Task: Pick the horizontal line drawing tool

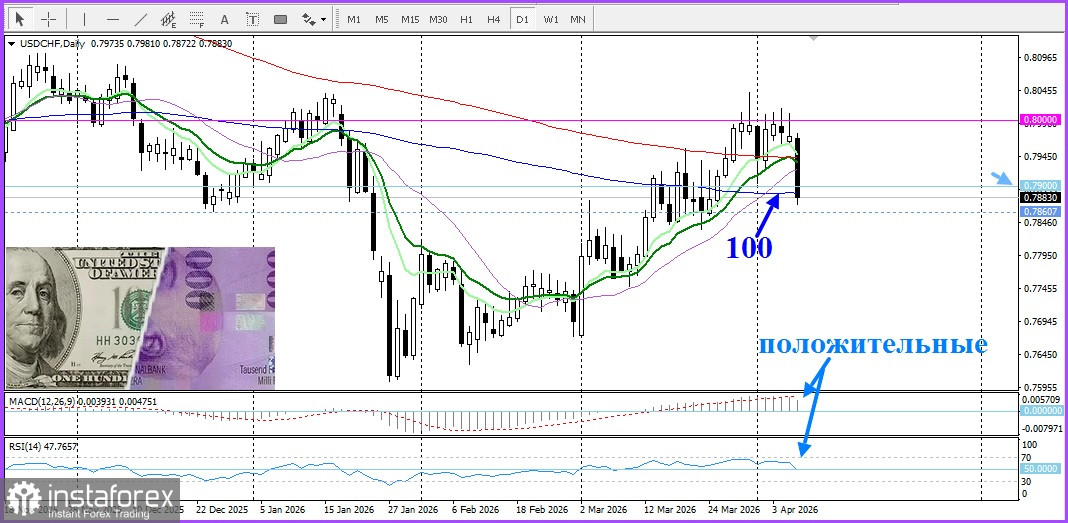Action: coord(112,19)
